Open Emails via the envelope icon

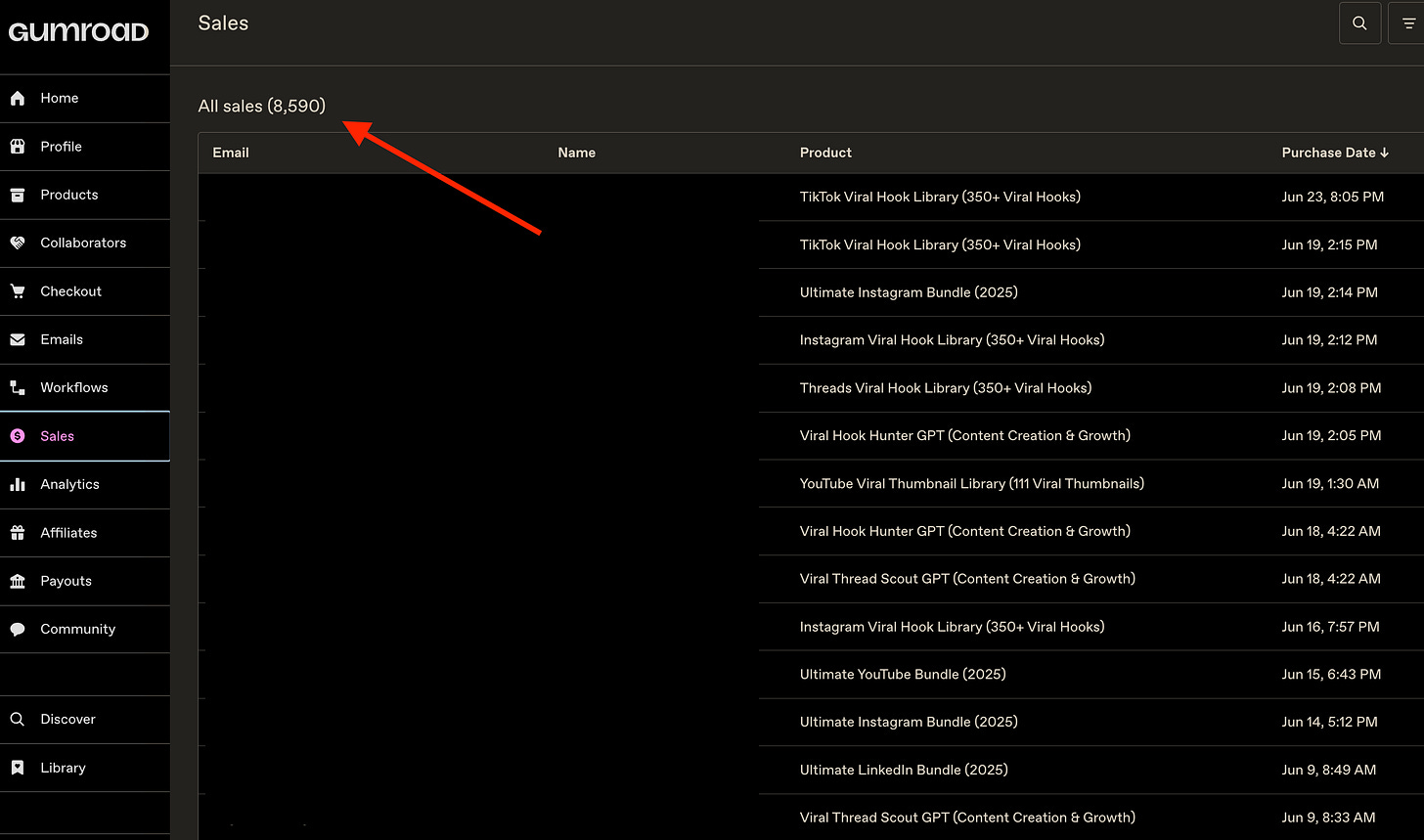coord(18,339)
